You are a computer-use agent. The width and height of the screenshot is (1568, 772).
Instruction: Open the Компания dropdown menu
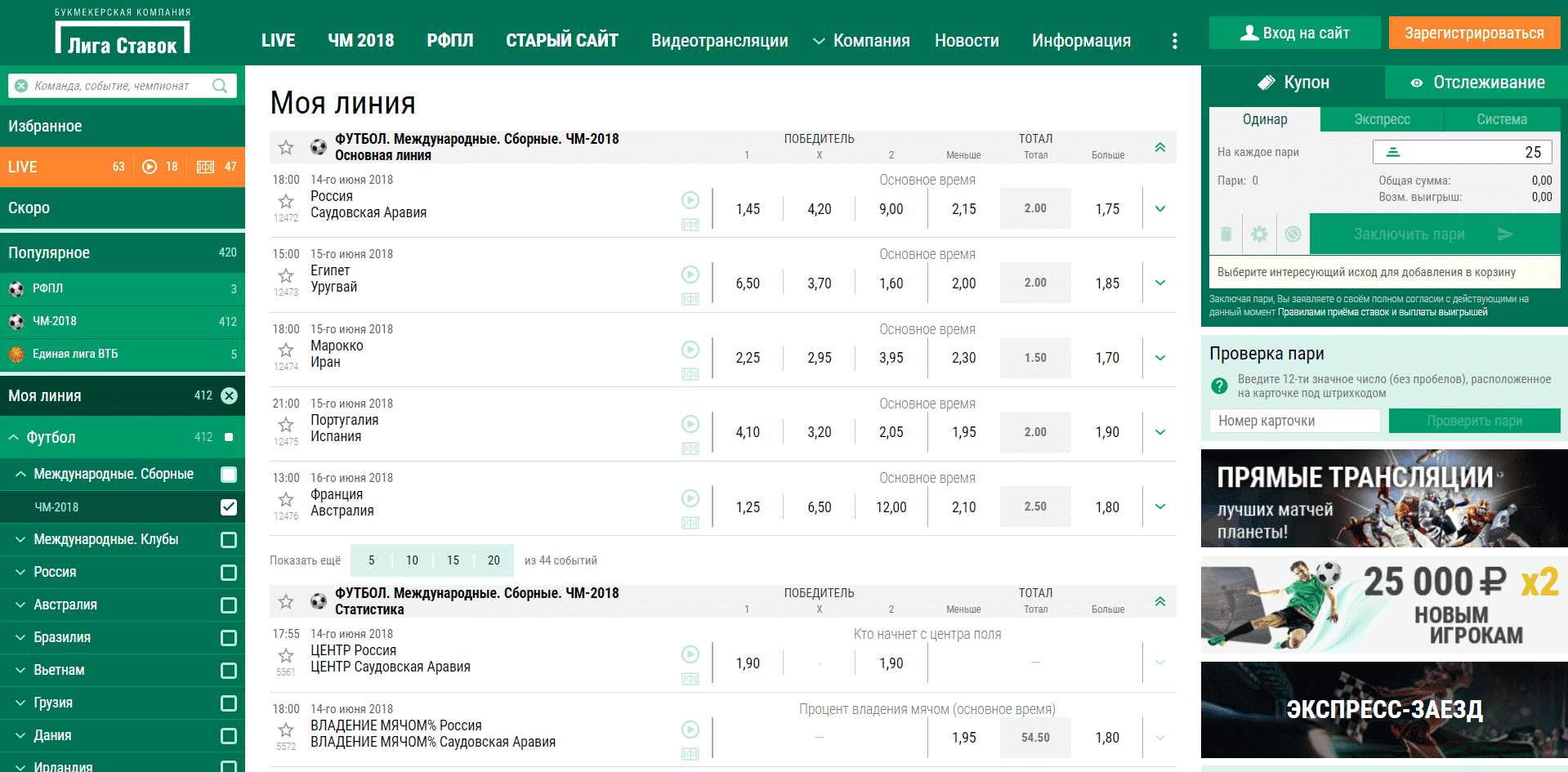pos(861,41)
